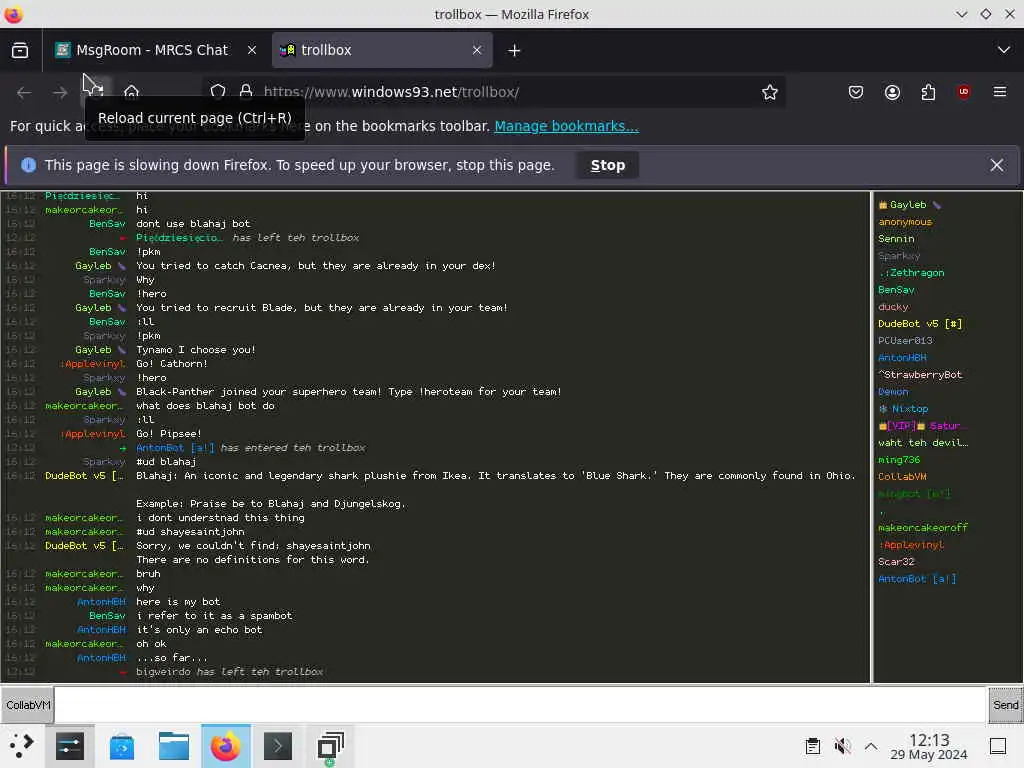Open the Manage bookmarks link
Screen dimensions: 1024x768
pyautogui.click(x=566, y=126)
